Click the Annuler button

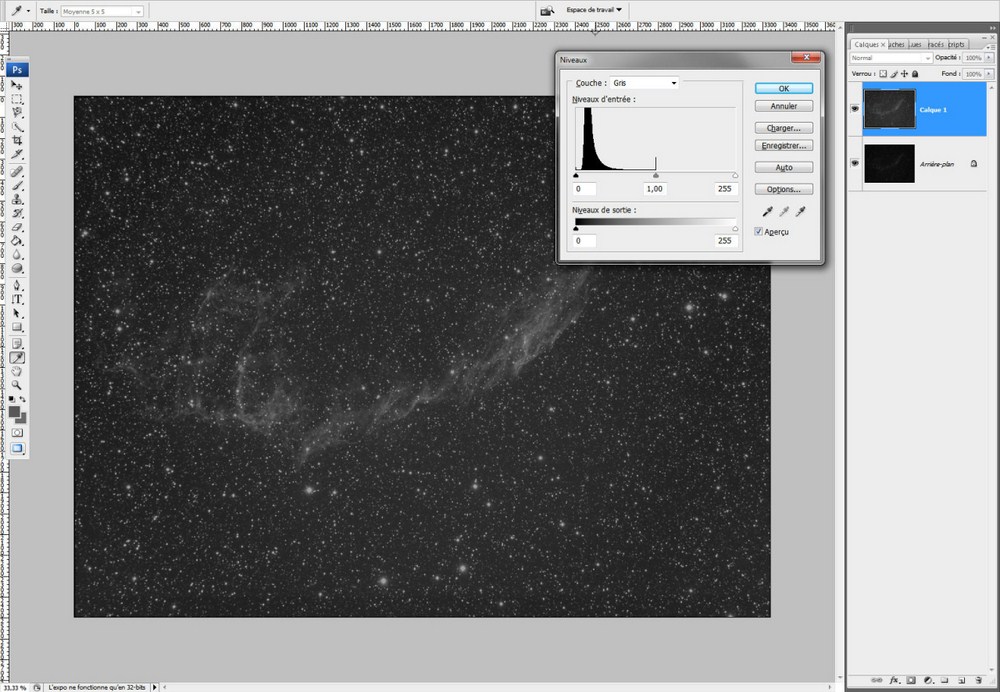pos(784,106)
